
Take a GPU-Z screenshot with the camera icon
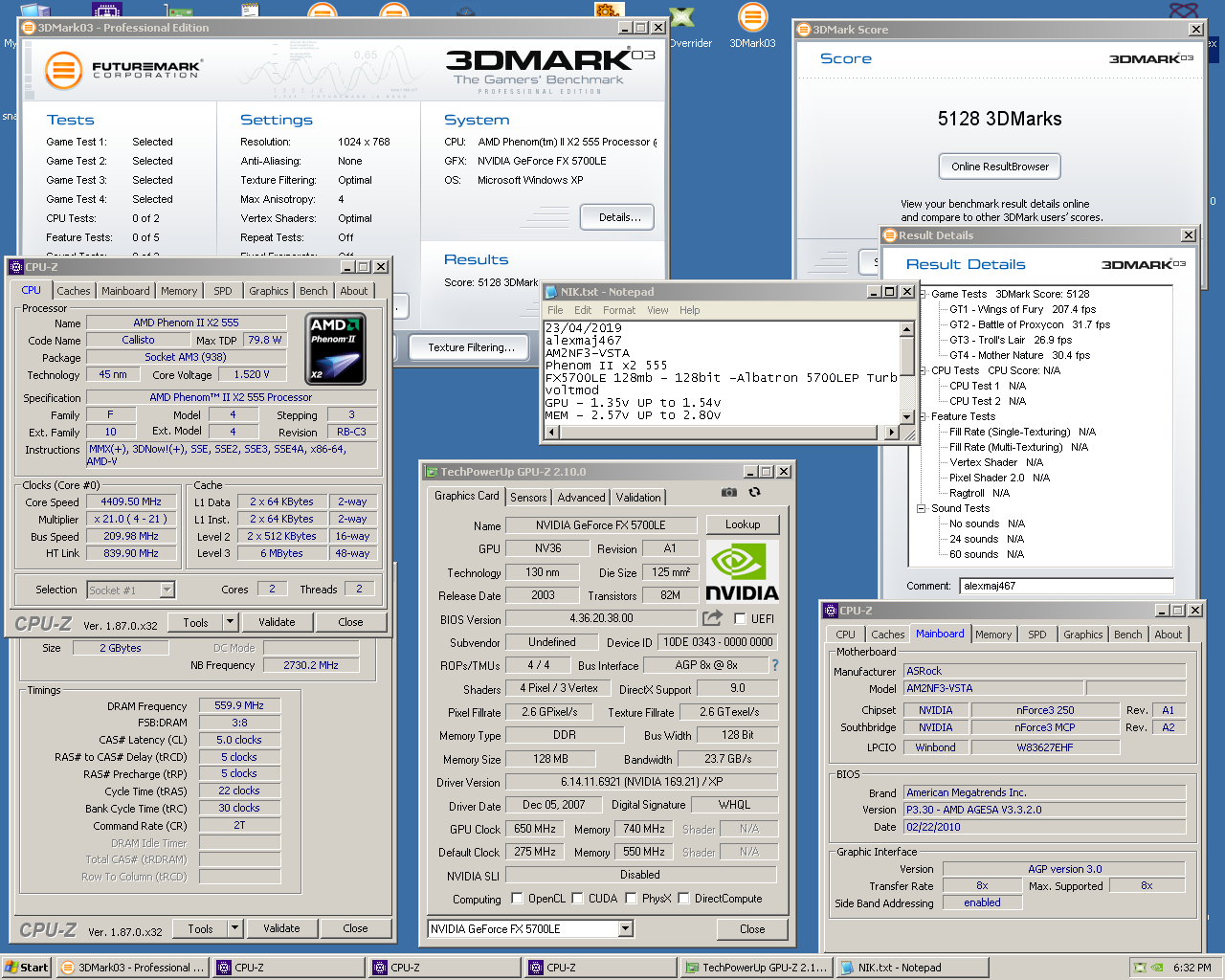tap(729, 492)
